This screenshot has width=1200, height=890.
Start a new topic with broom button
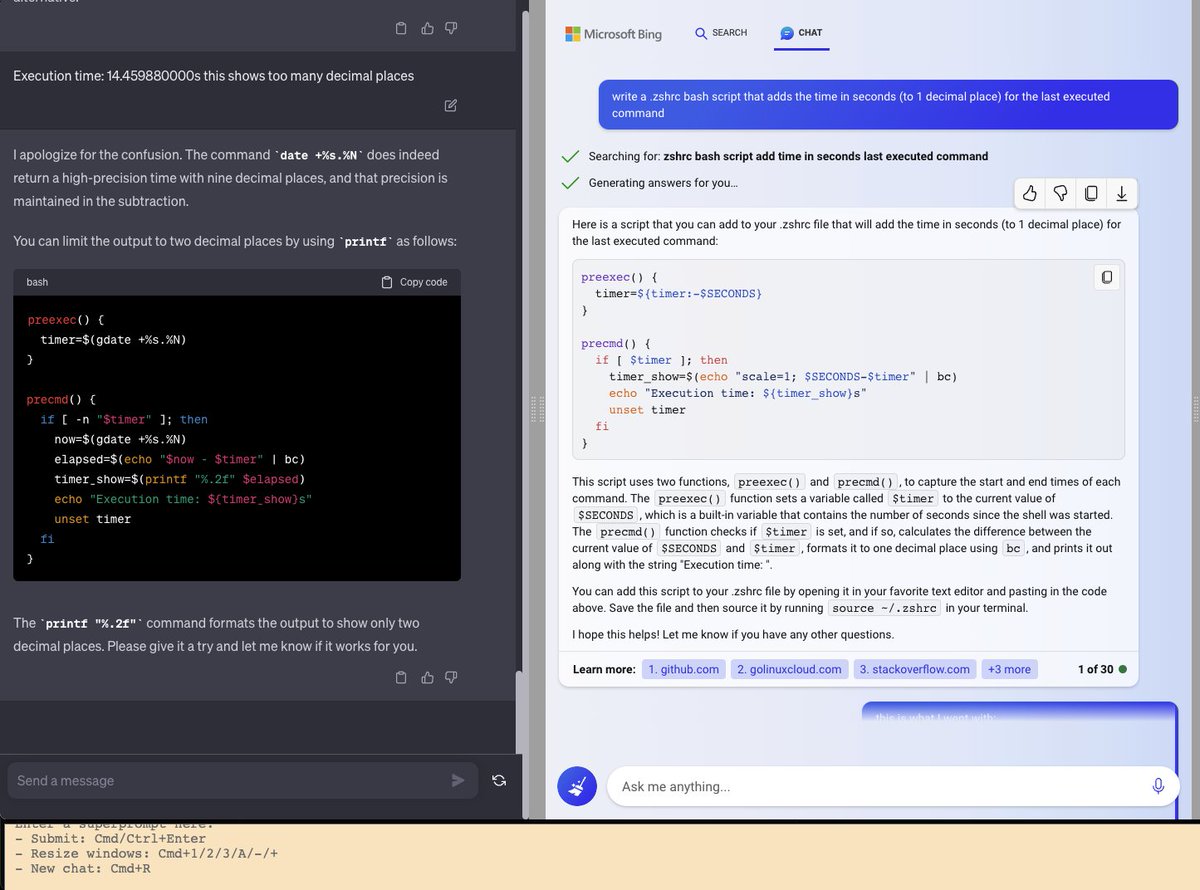(x=577, y=787)
